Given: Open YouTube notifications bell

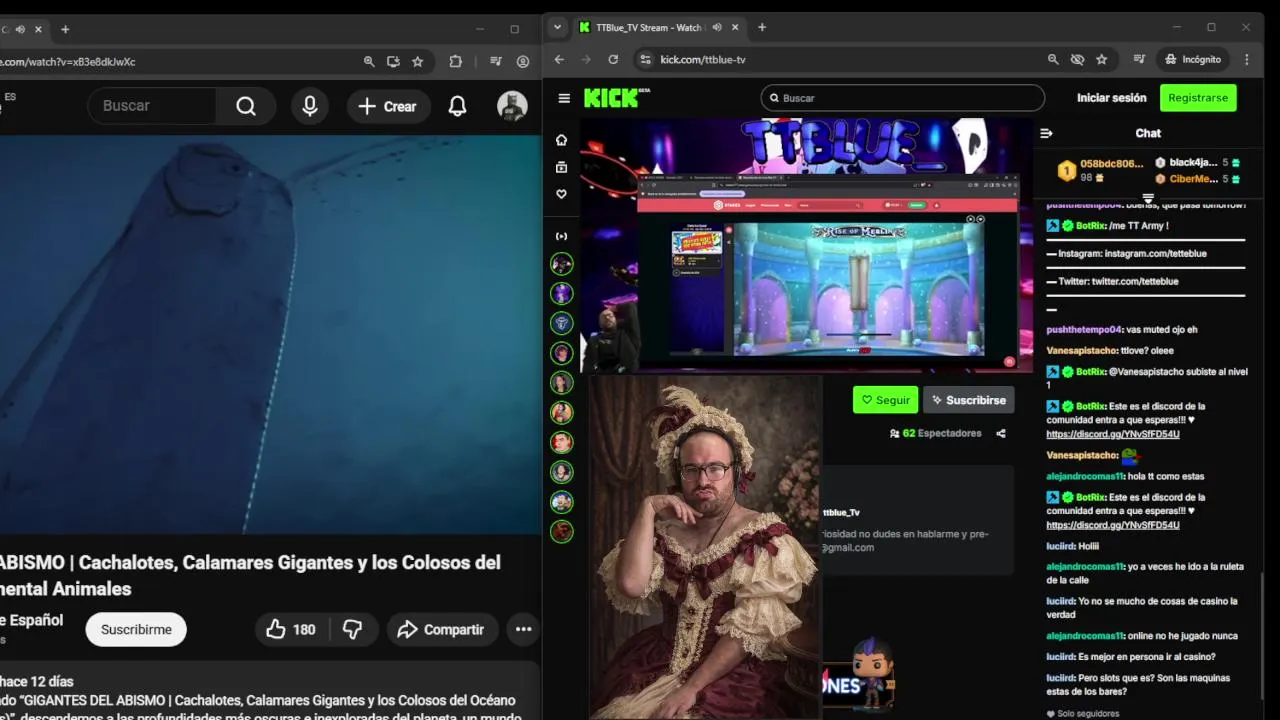Looking at the screenshot, I should tap(457, 106).
